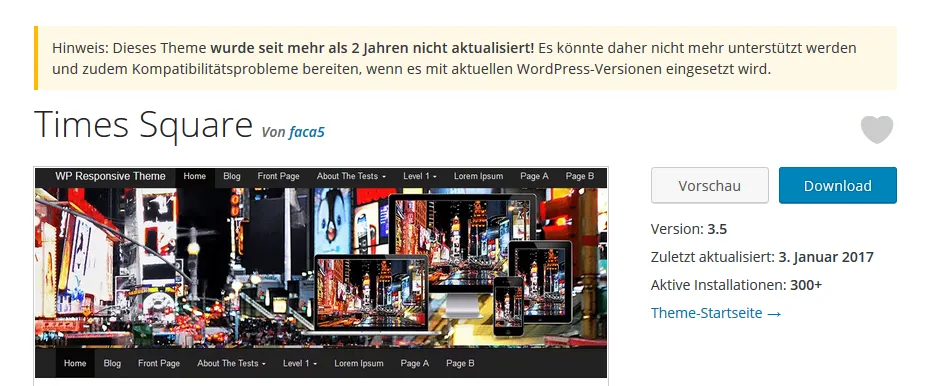Open the Theme-Startseite link
The height and width of the screenshot is (386, 934).
pyautogui.click(x=715, y=313)
